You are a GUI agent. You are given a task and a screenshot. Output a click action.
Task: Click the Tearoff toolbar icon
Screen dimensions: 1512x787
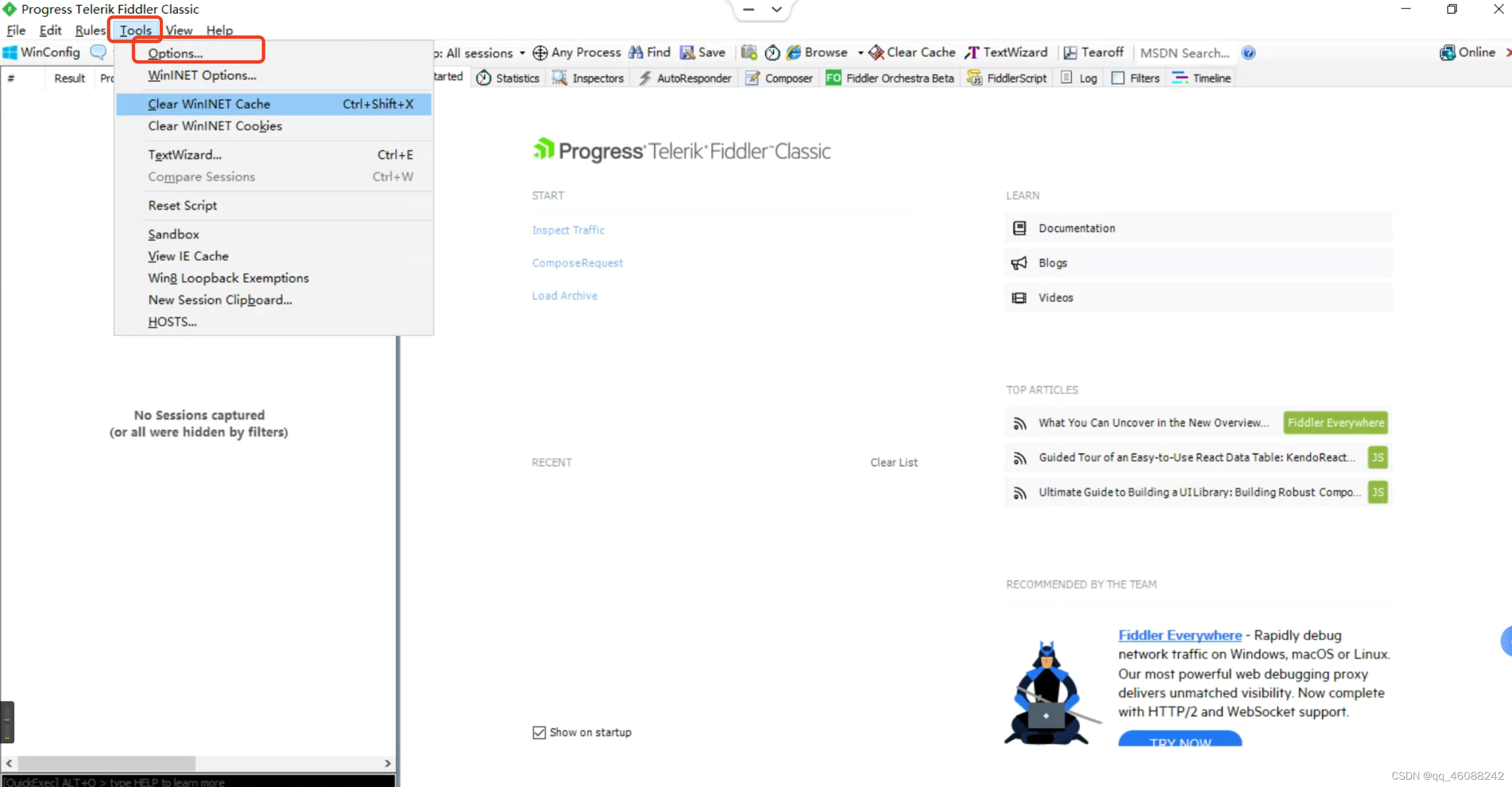[1070, 53]
